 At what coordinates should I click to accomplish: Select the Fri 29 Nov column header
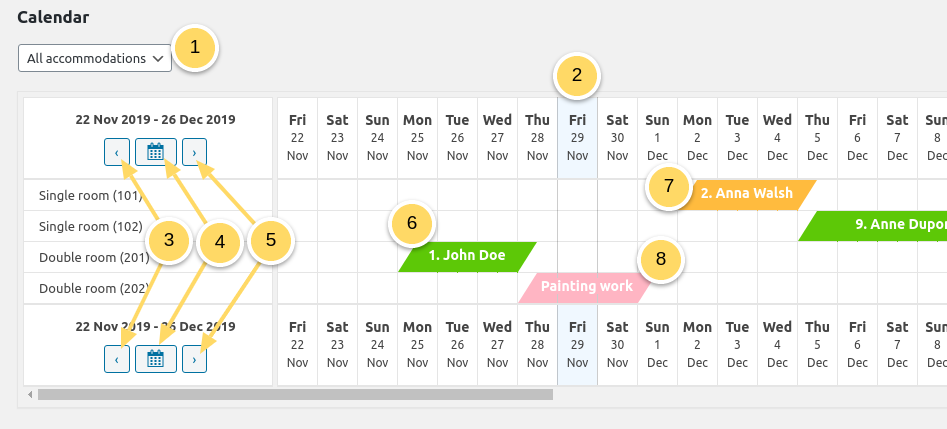tap(577, 138)
